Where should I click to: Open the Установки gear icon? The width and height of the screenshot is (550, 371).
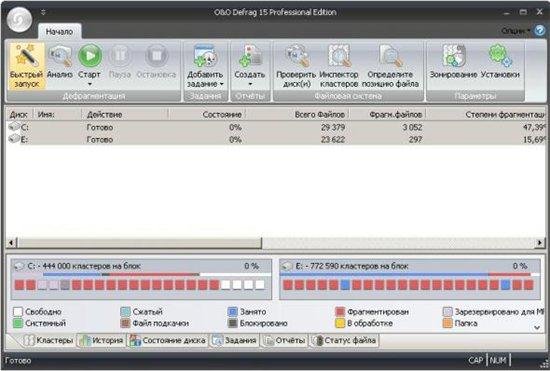(x=500, y=55)
